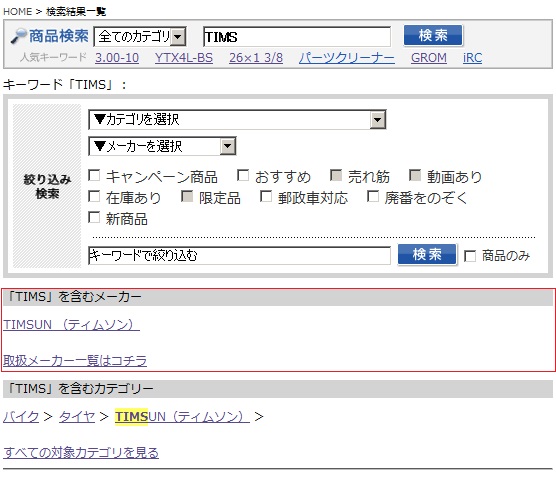Expand the ▼カテゴリを選択 dropdown
556x480 pixels.
point(237,119)
